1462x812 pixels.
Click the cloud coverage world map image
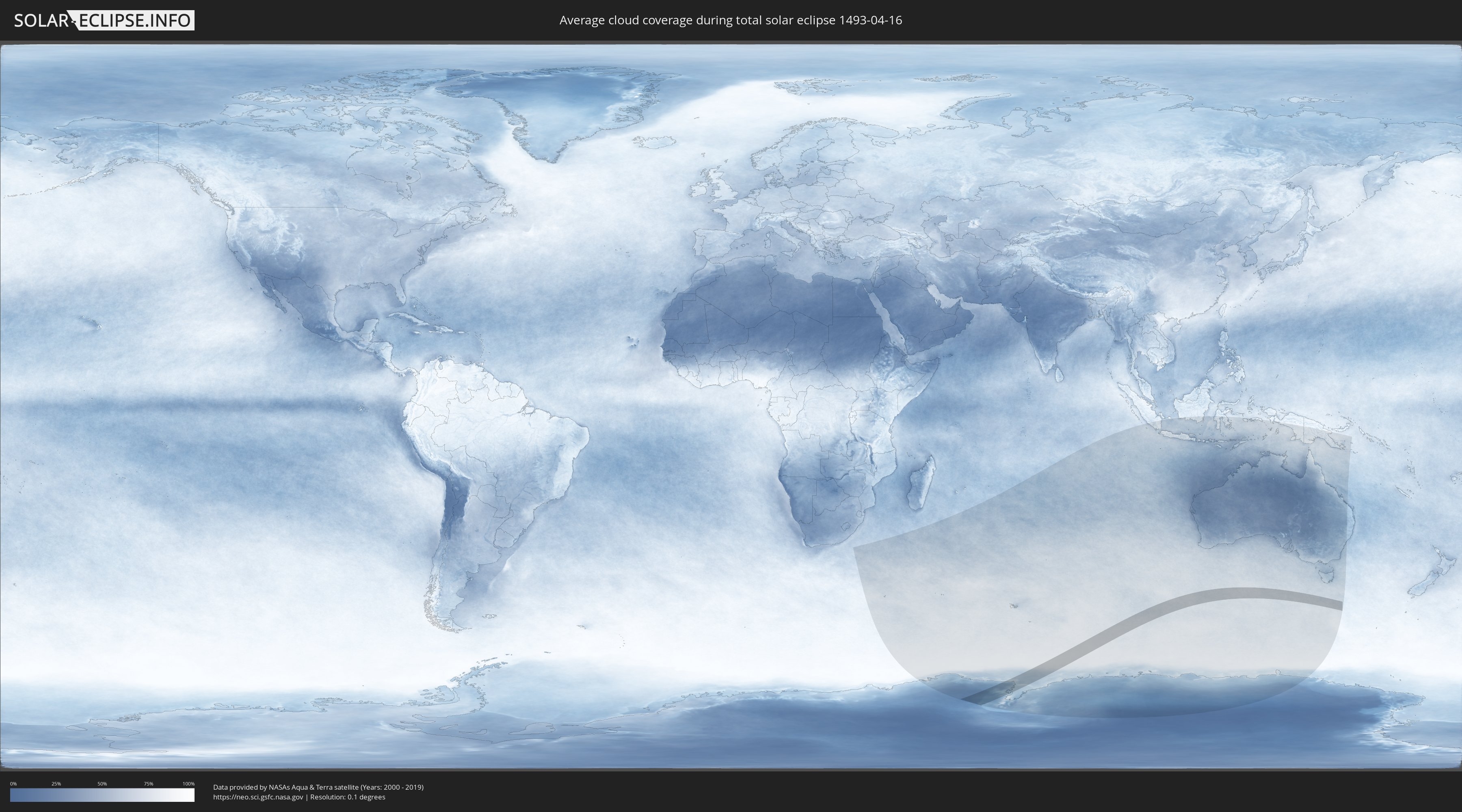pos(731,407)
